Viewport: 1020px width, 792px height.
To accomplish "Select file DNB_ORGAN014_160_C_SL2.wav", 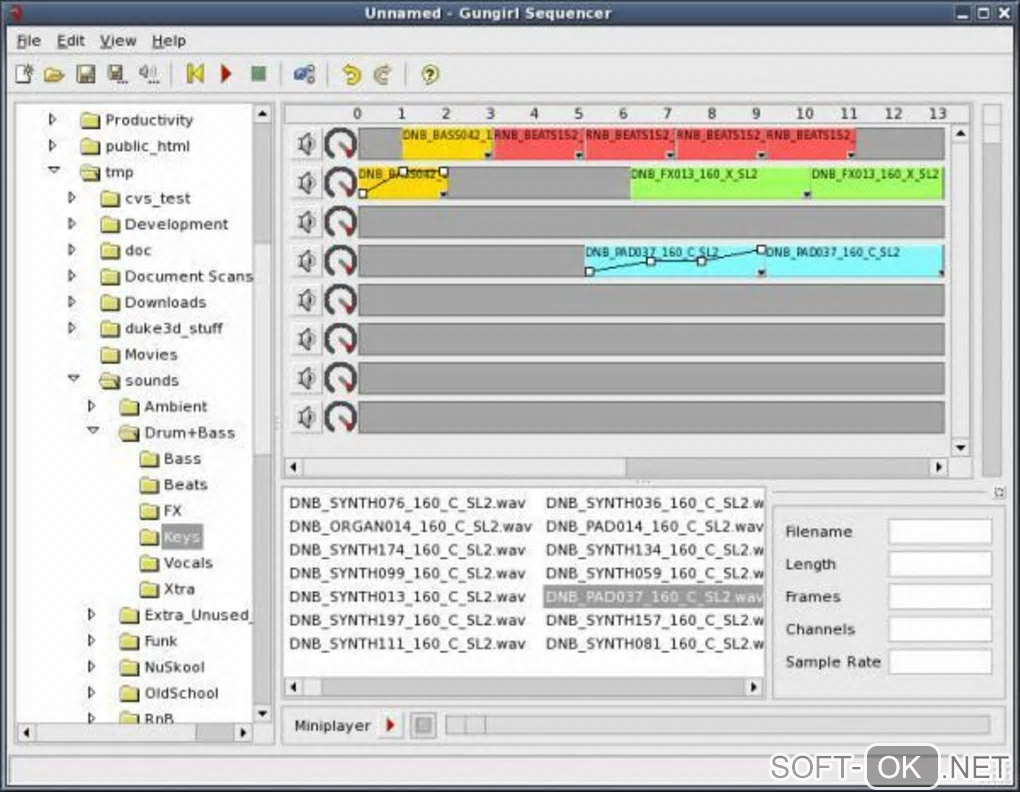I will pos(410,527).
